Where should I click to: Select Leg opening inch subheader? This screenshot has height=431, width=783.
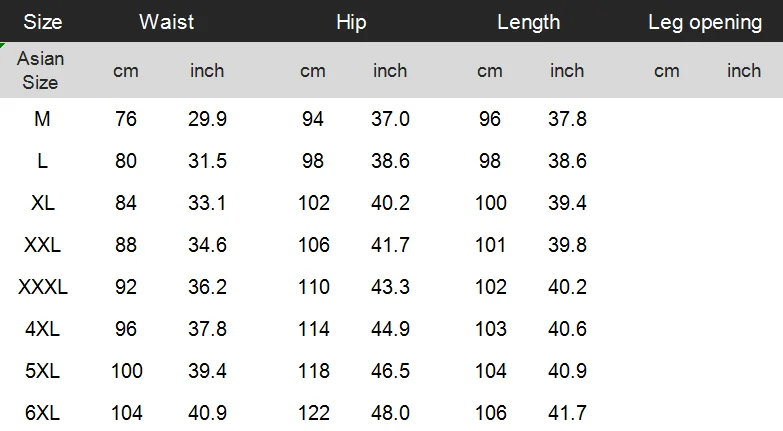point(744,70)
